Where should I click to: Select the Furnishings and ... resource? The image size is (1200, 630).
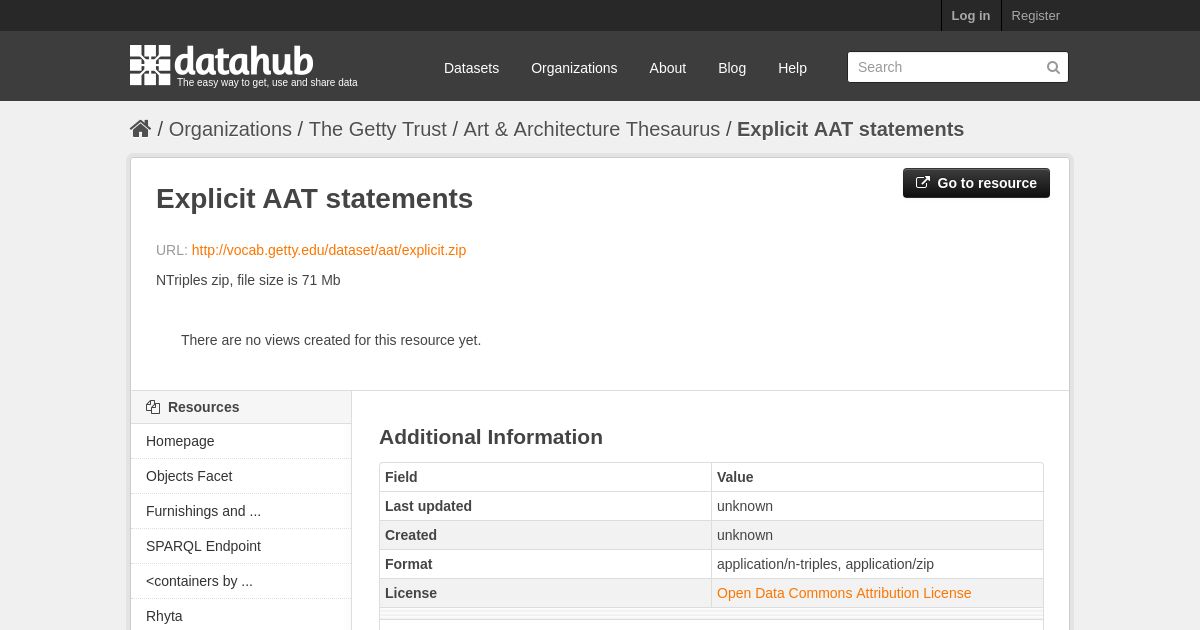pos(241,511)
